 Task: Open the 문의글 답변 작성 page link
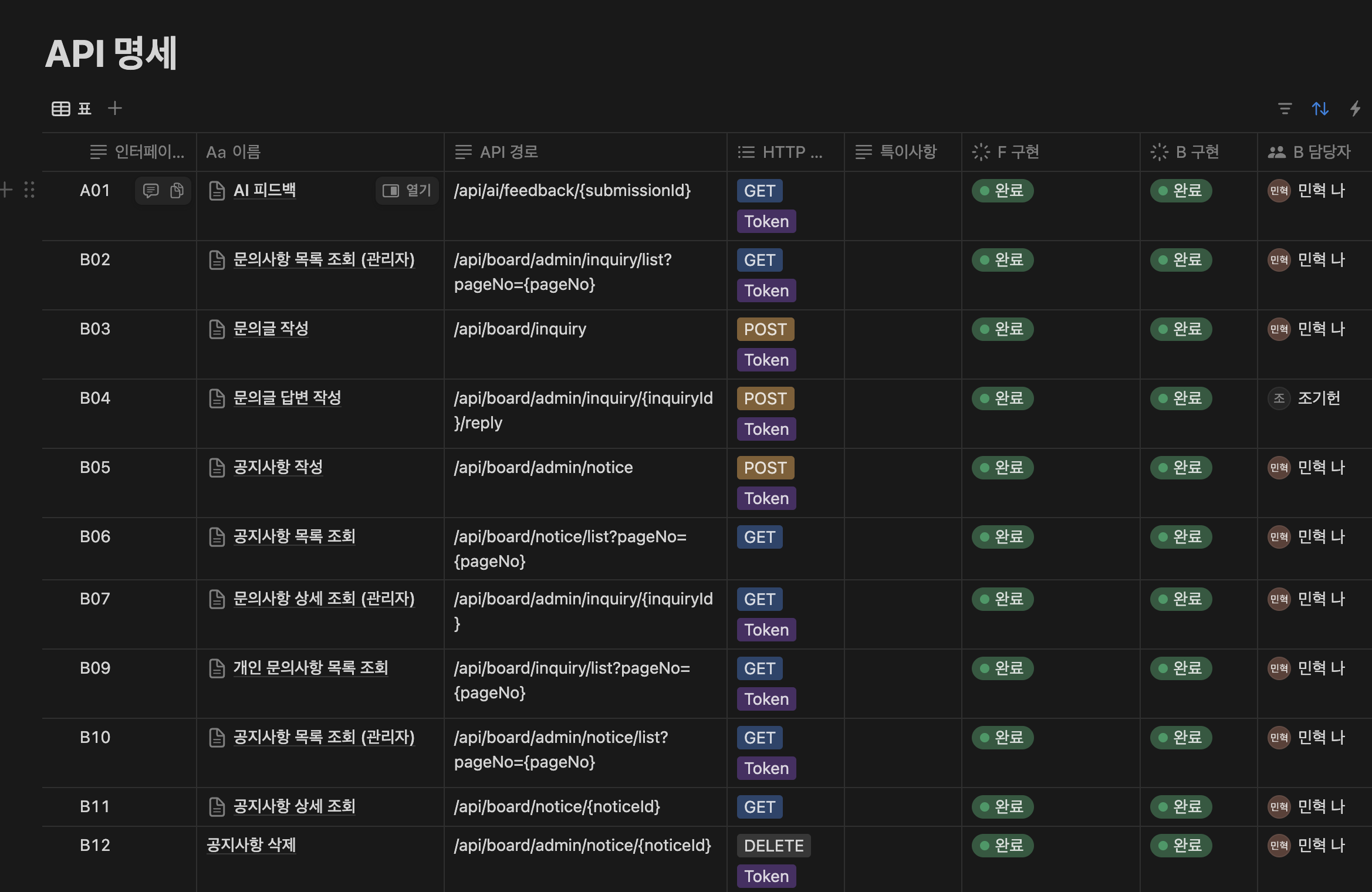coord(287,398)
